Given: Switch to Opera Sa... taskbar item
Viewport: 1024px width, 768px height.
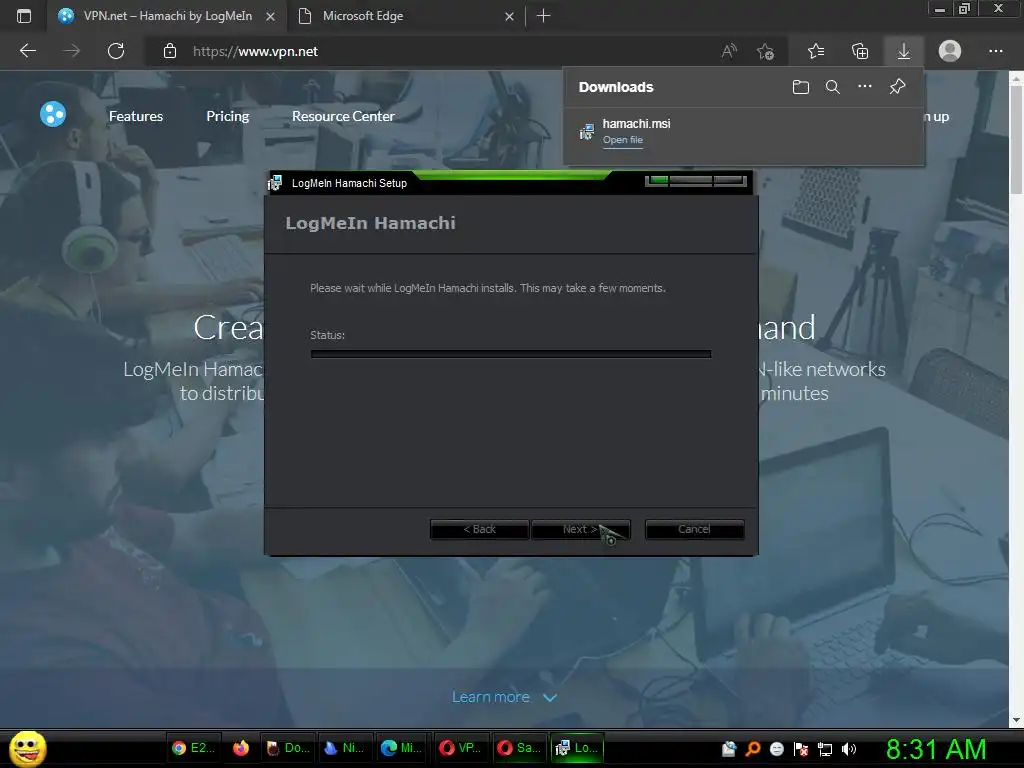Looking at the screenshot, I should pyautogui.click(x=519, y=748).
